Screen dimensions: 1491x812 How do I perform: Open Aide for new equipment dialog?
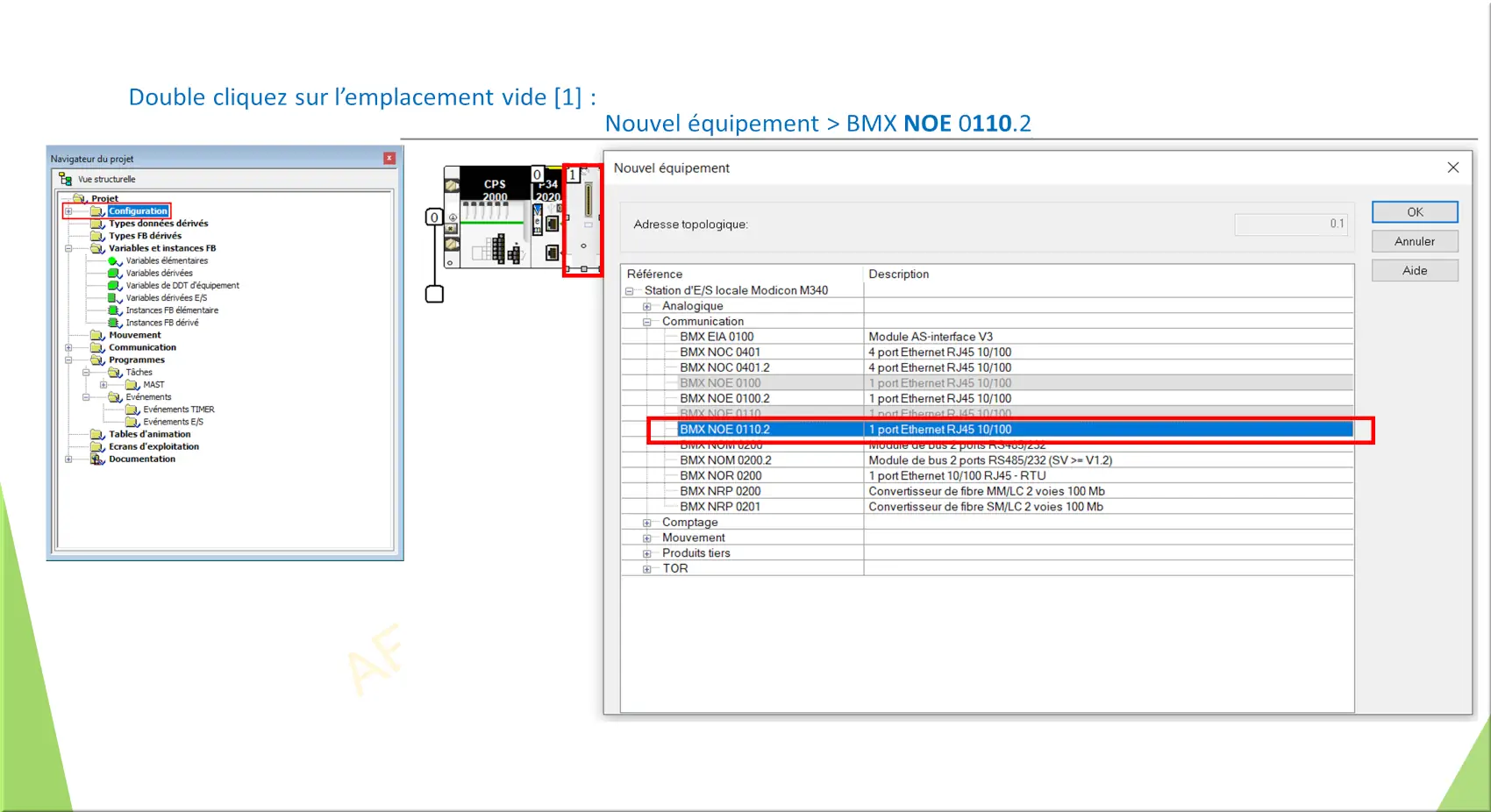pos(1415,270)
